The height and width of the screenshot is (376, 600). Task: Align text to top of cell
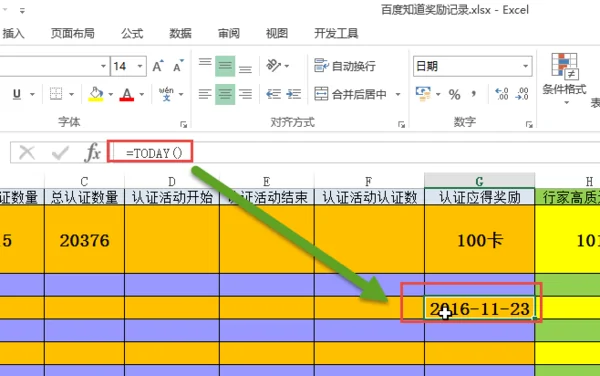pos(205,63)
